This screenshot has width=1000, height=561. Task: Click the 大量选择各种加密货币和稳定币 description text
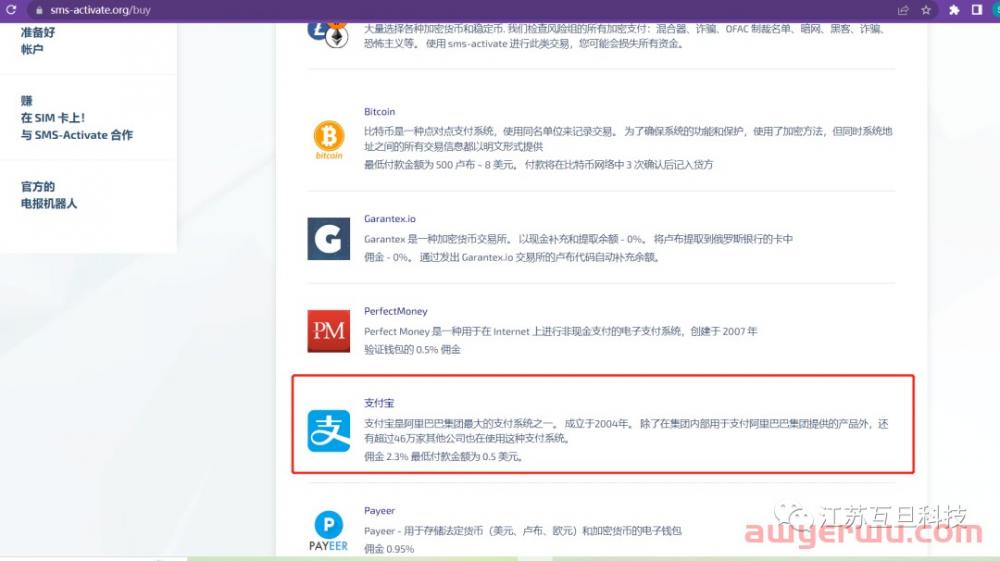pyautogui.click(x=625, y=36)
